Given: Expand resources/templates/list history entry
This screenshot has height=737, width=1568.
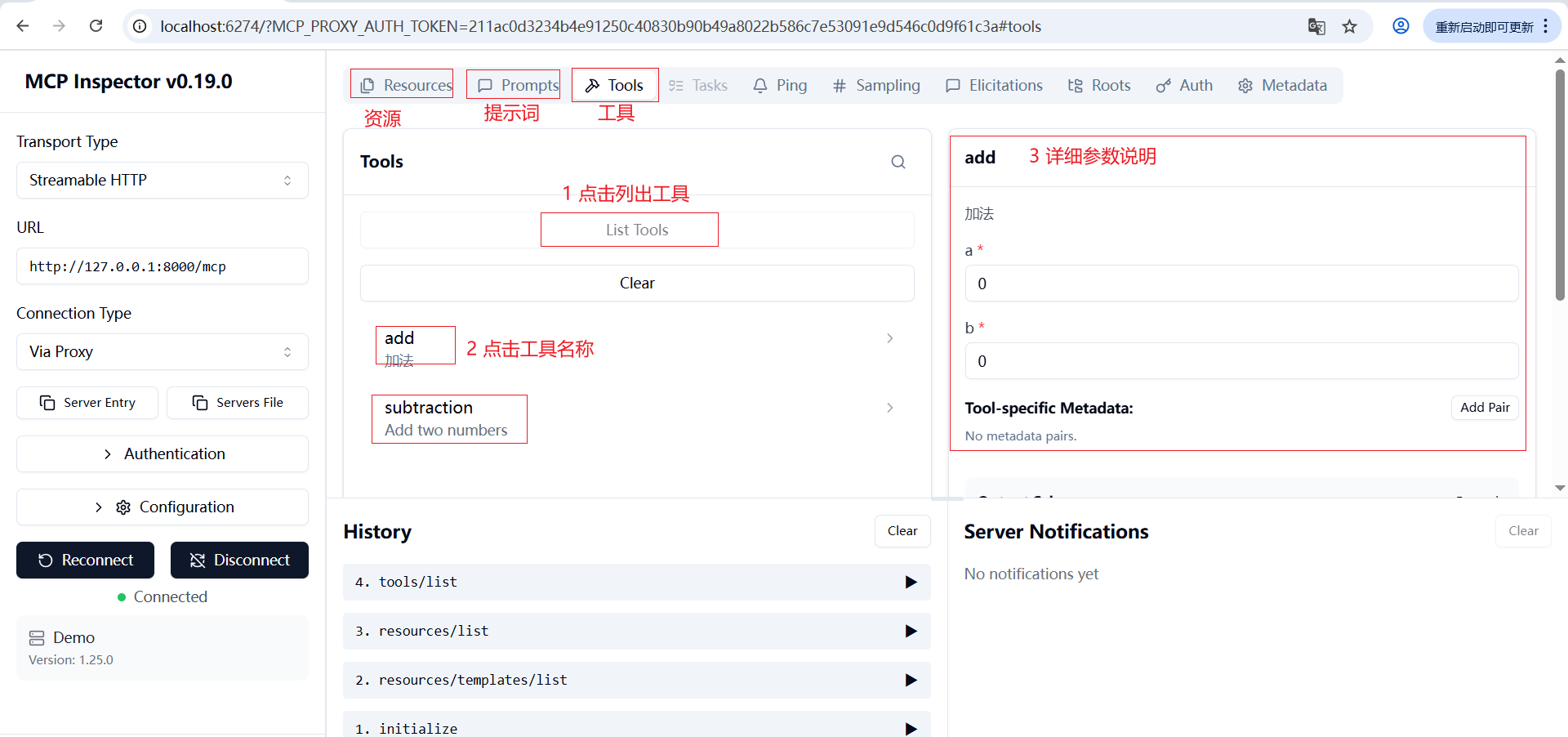Looking at the screenshot, I should point(637,680).
